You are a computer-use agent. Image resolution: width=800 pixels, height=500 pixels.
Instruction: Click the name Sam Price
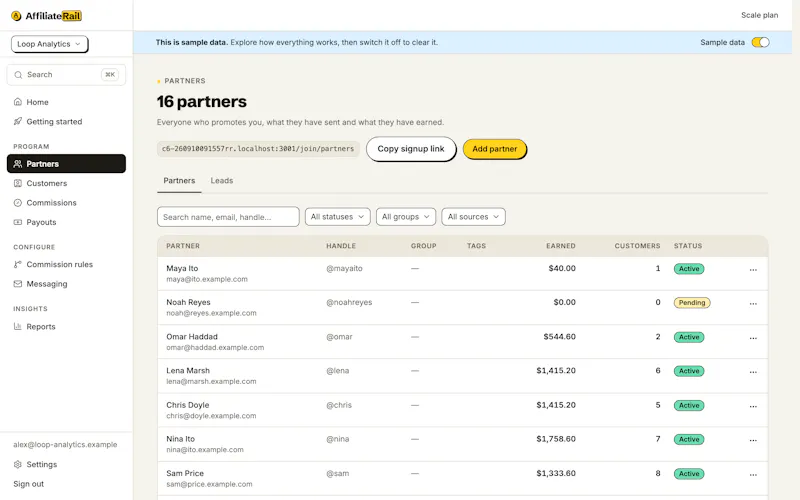point(185,473)
